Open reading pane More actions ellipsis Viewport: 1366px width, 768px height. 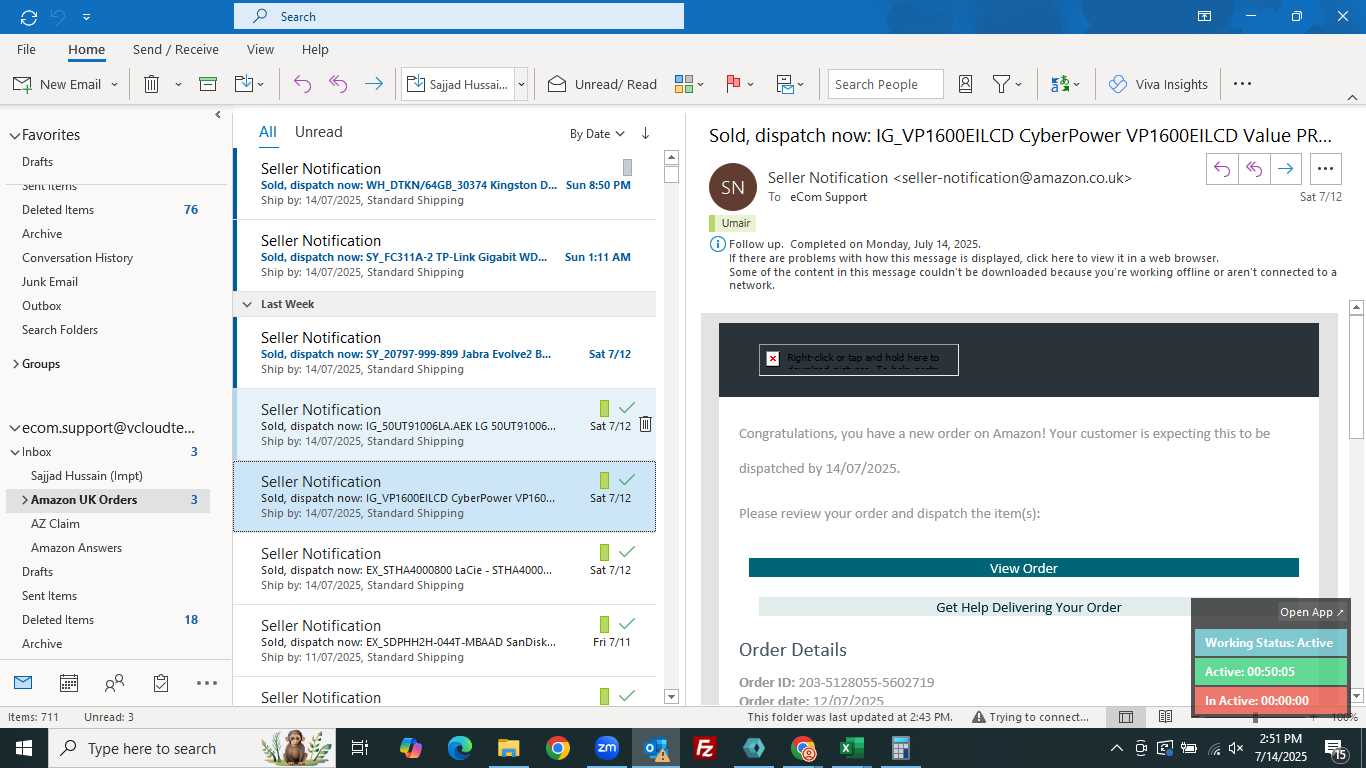click(x=1325, y=169)
